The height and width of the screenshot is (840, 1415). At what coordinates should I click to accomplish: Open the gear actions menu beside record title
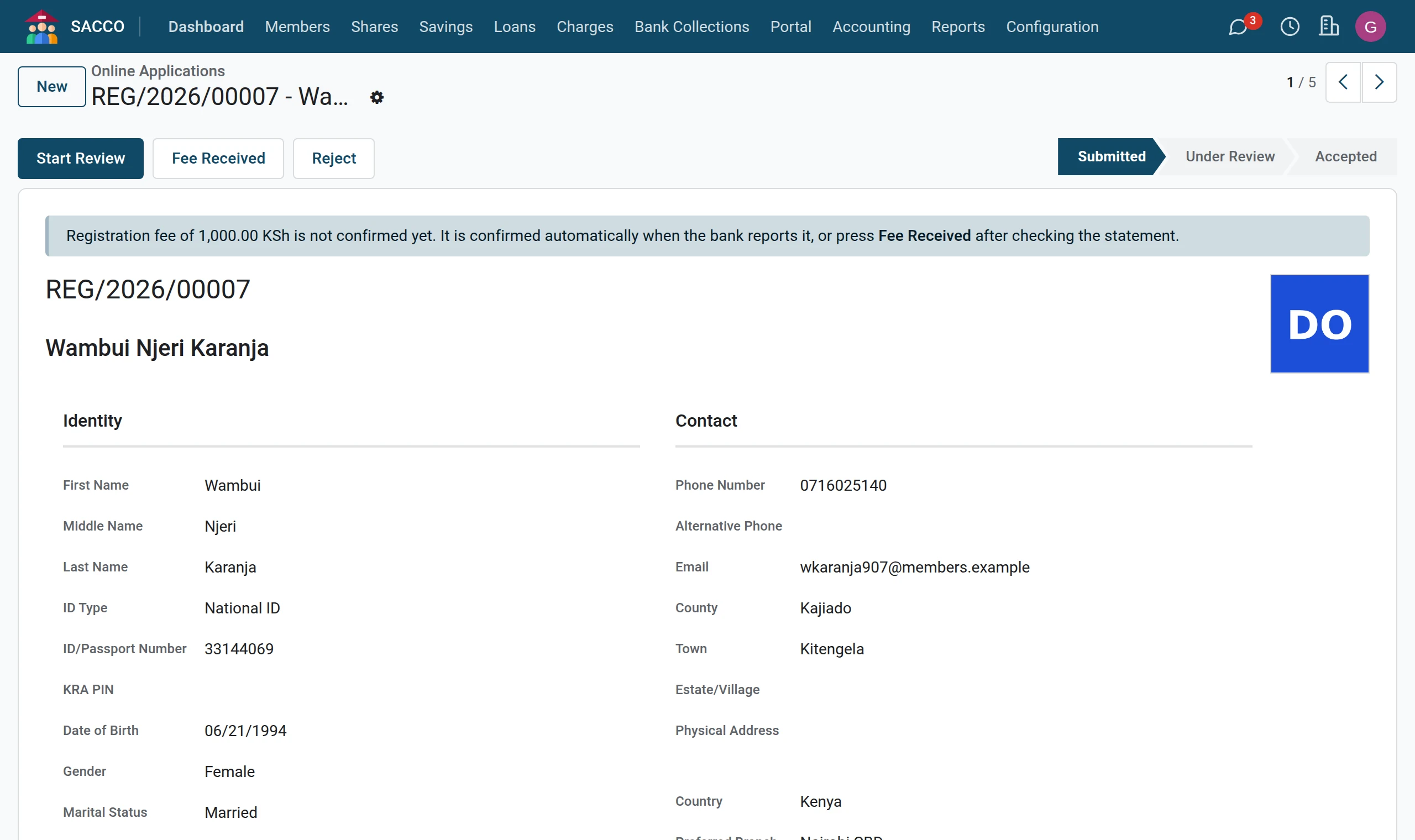(x=377, y=97)
